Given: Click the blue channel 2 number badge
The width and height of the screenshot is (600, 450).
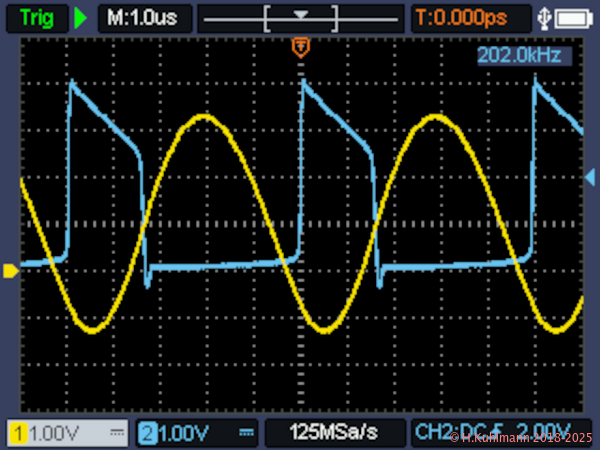Looking at the screenshot, I should click(x=147, y=433).
